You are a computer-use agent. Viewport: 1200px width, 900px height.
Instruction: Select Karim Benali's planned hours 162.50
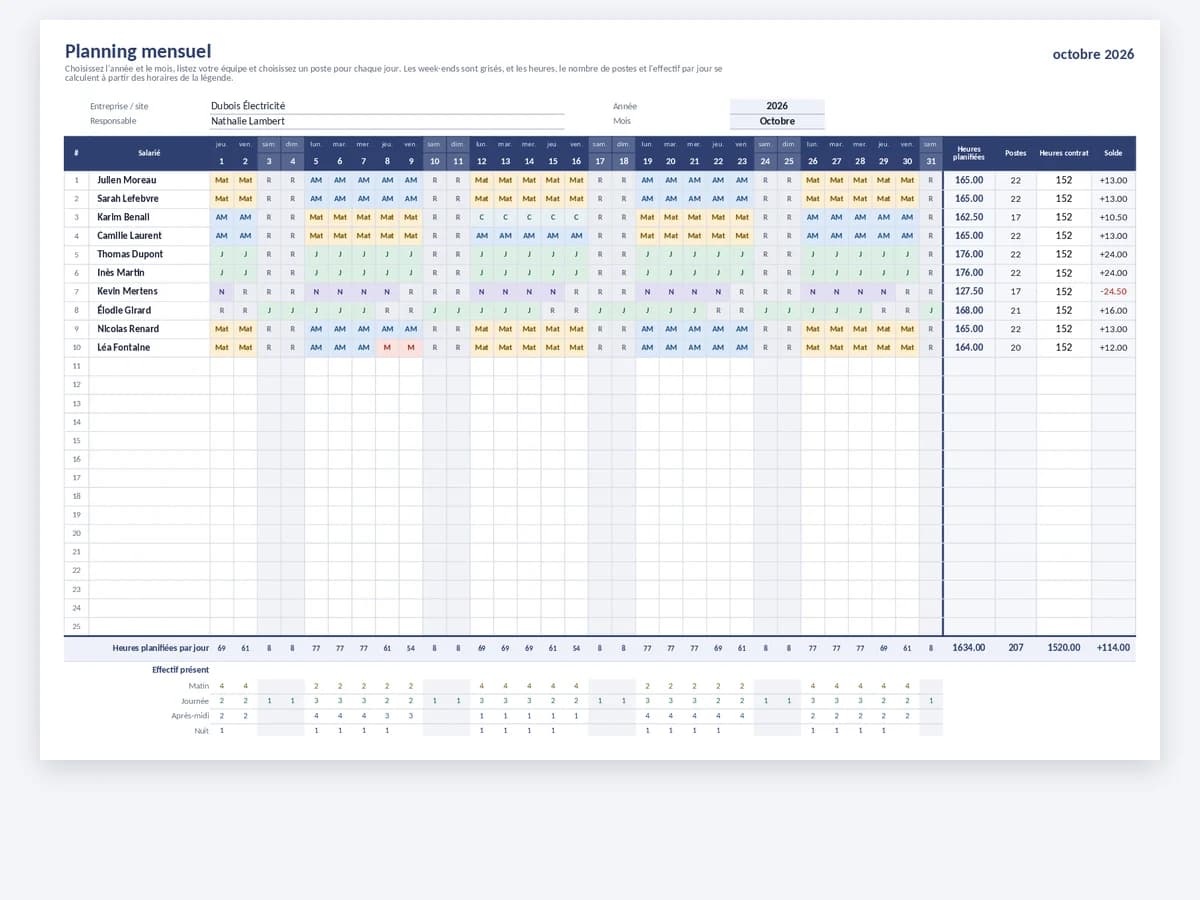click(x=969, y=217)
